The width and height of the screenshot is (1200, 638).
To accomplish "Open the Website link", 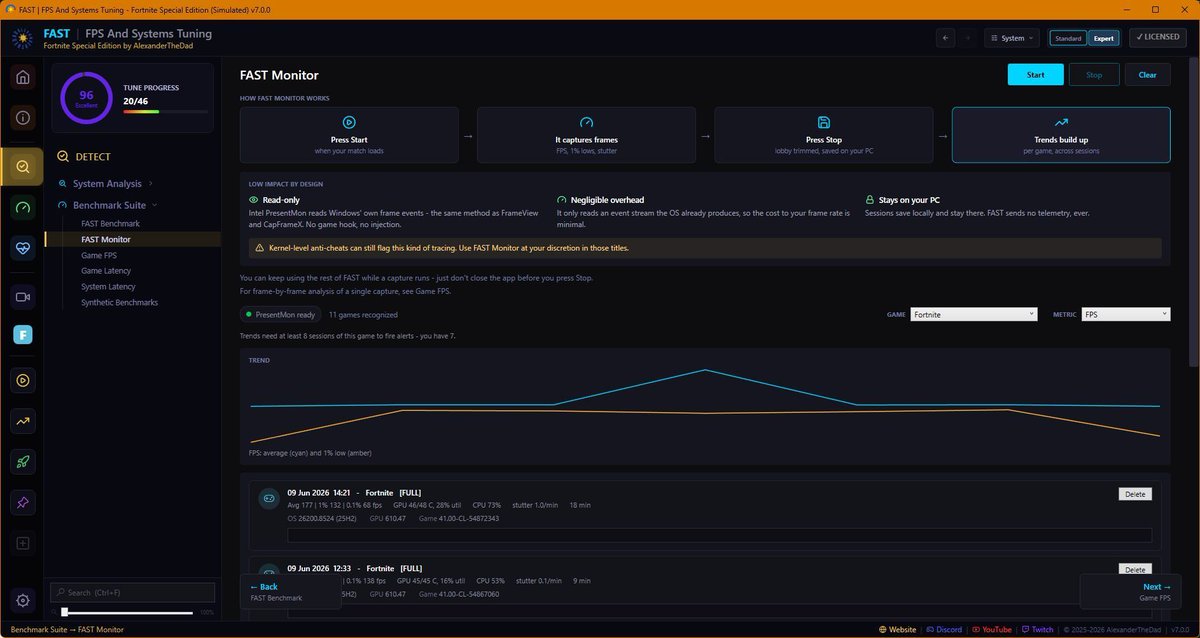I will tap(897, 630).
